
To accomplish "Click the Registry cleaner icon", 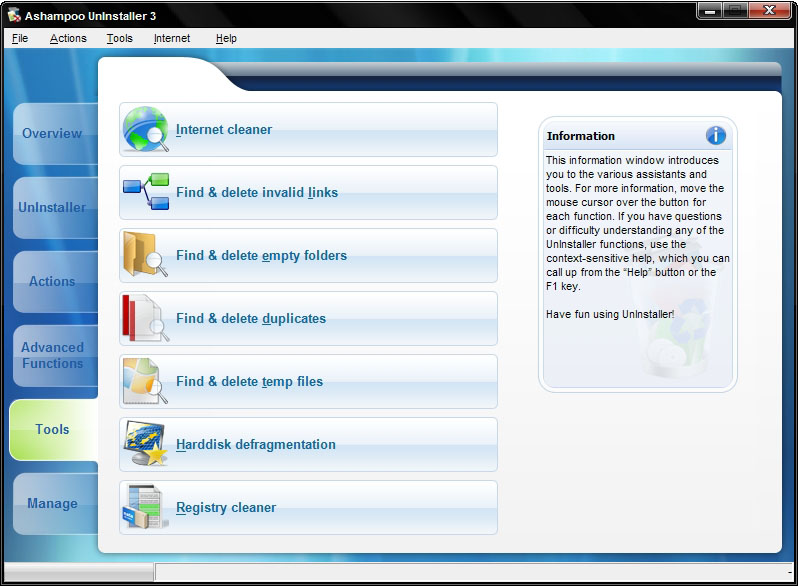I will click(146, 507).
